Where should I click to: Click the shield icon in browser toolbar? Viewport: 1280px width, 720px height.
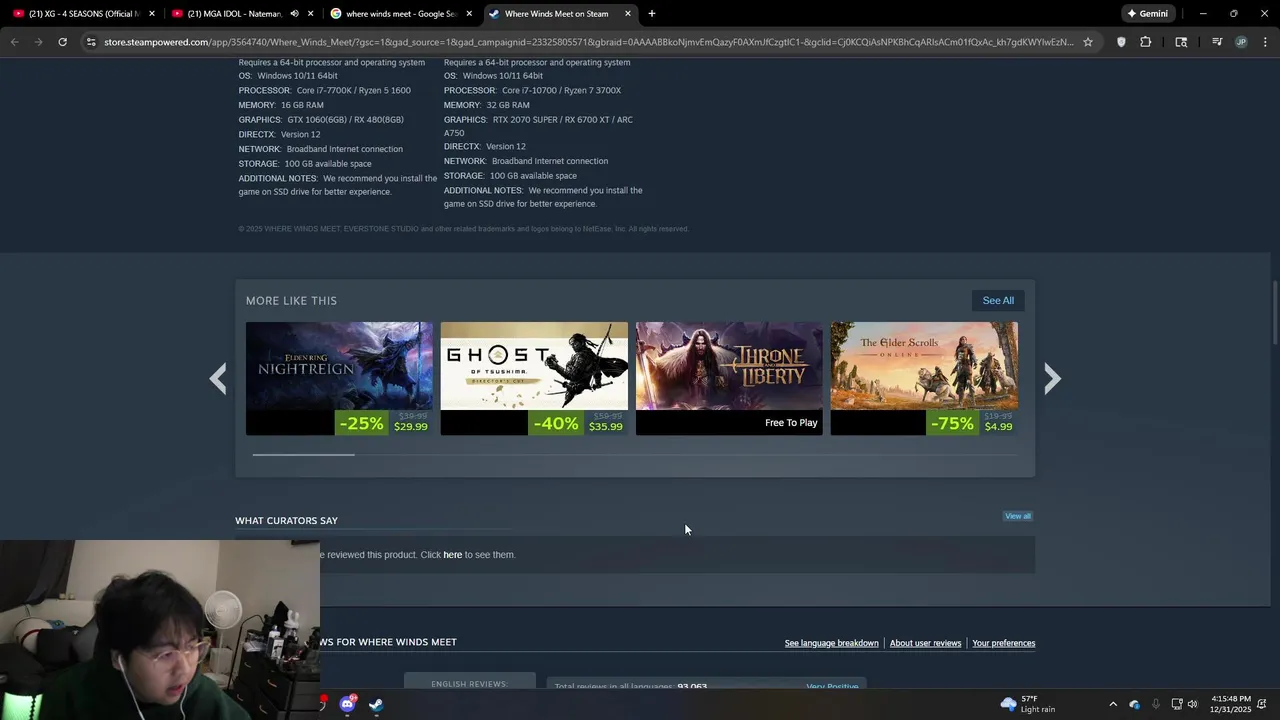[x=1121, y=42]
